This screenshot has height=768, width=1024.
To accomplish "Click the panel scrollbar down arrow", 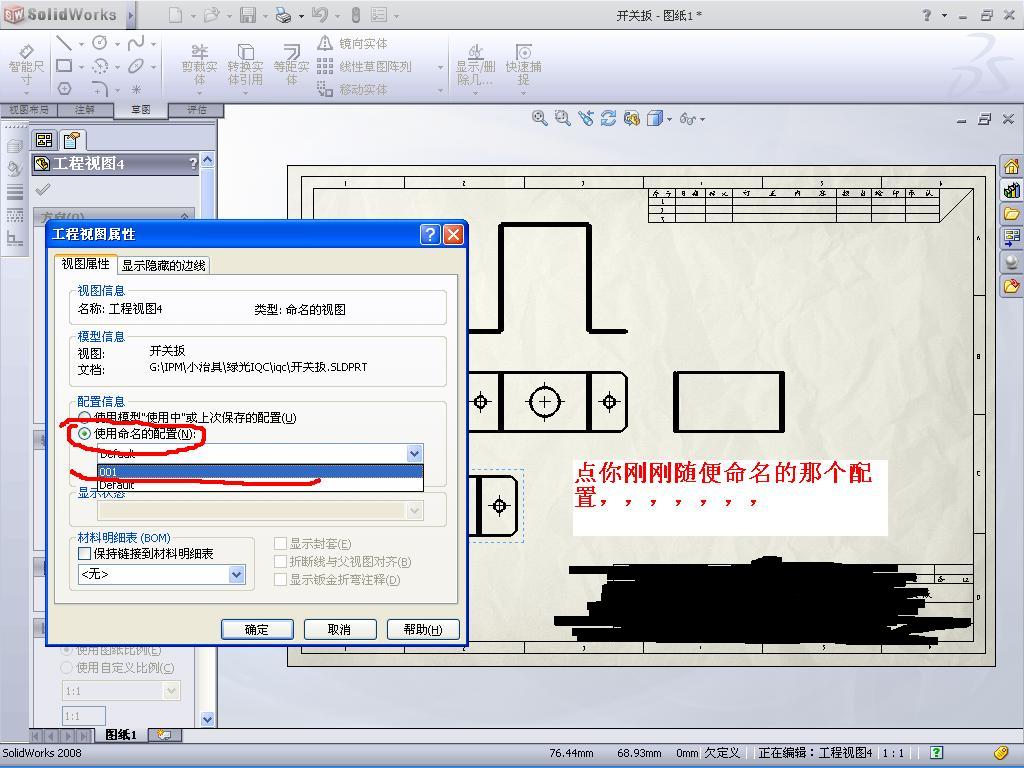I will [208, 719].
